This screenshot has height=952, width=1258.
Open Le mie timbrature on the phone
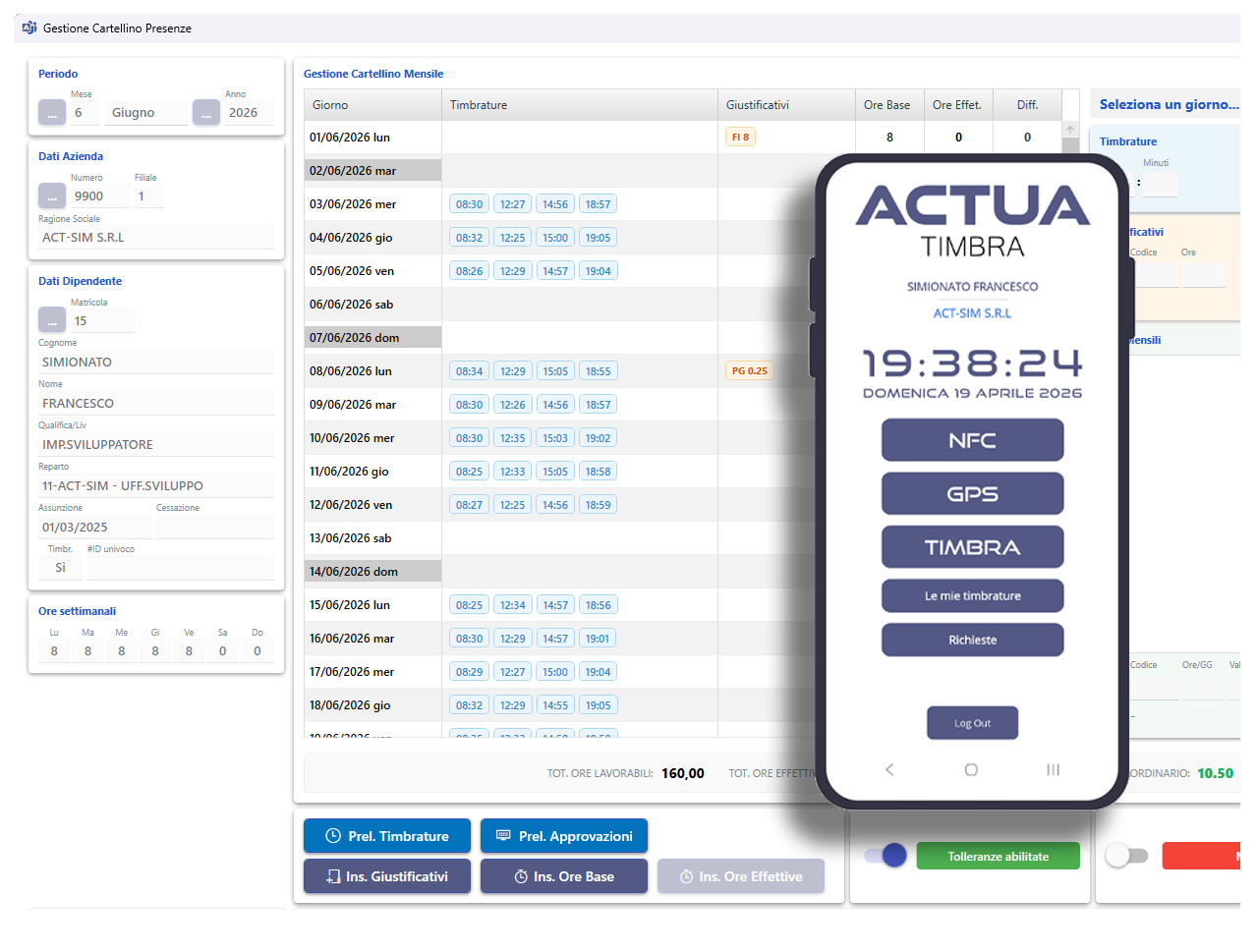pyautogui.click(x=973, y=595)
